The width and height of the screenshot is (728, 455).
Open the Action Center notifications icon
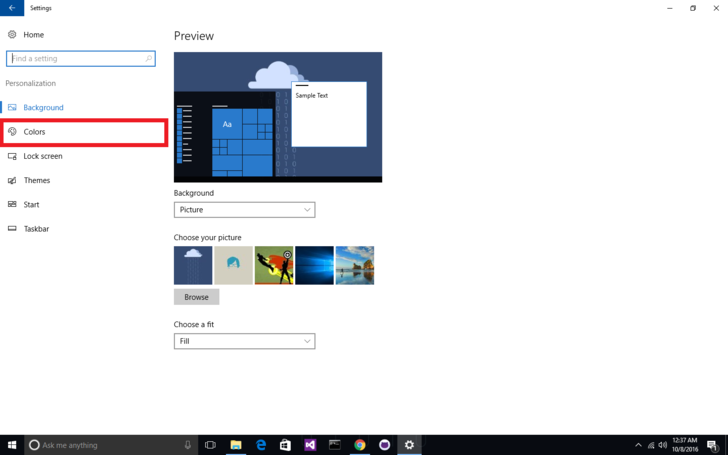point(713,445)
